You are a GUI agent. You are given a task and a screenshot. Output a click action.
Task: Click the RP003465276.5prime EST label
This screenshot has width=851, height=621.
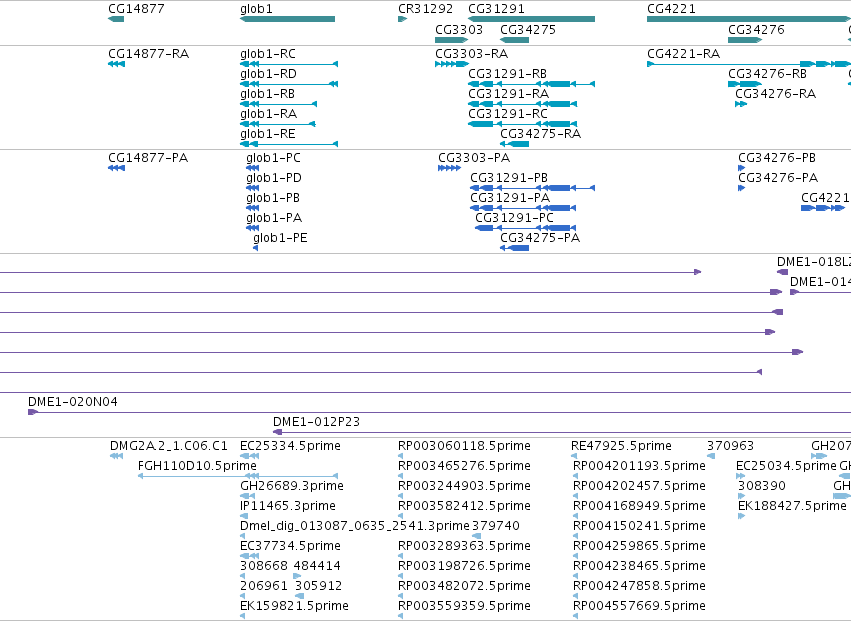pos(464,466)
